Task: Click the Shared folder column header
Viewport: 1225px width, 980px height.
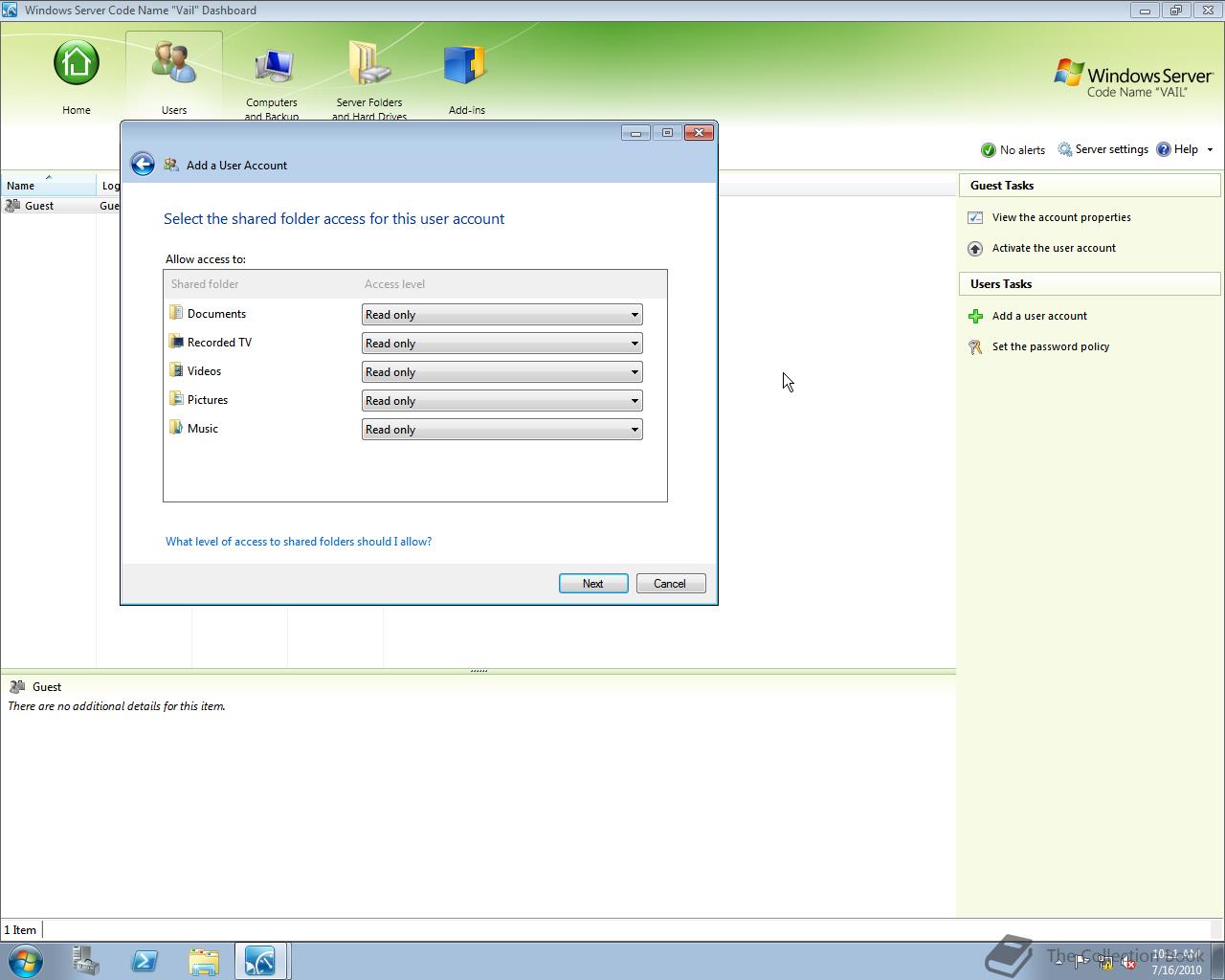Action: pos(205,284)
